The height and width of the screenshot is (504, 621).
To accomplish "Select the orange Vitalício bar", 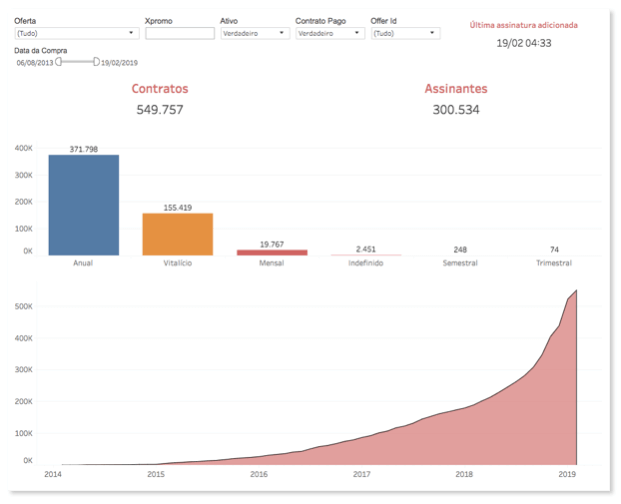I will (x=177, y=234).
